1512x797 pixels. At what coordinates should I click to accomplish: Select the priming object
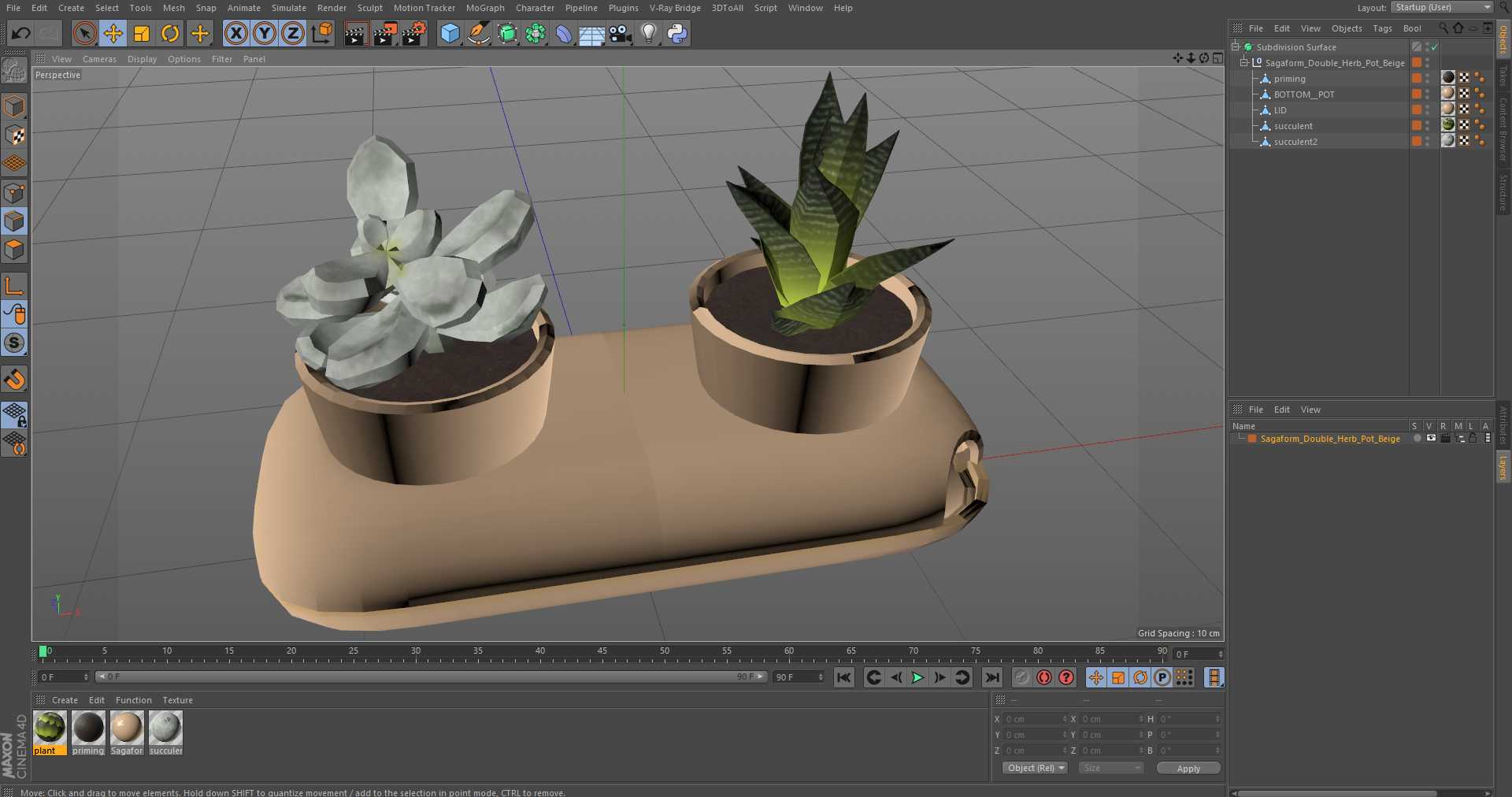[1289, 79]
